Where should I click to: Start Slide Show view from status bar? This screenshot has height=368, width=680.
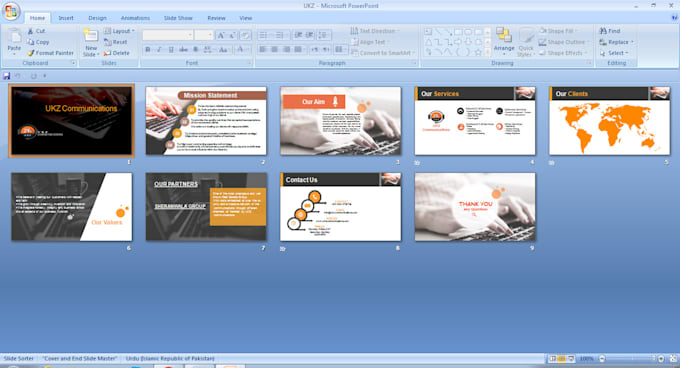point(571,358)
